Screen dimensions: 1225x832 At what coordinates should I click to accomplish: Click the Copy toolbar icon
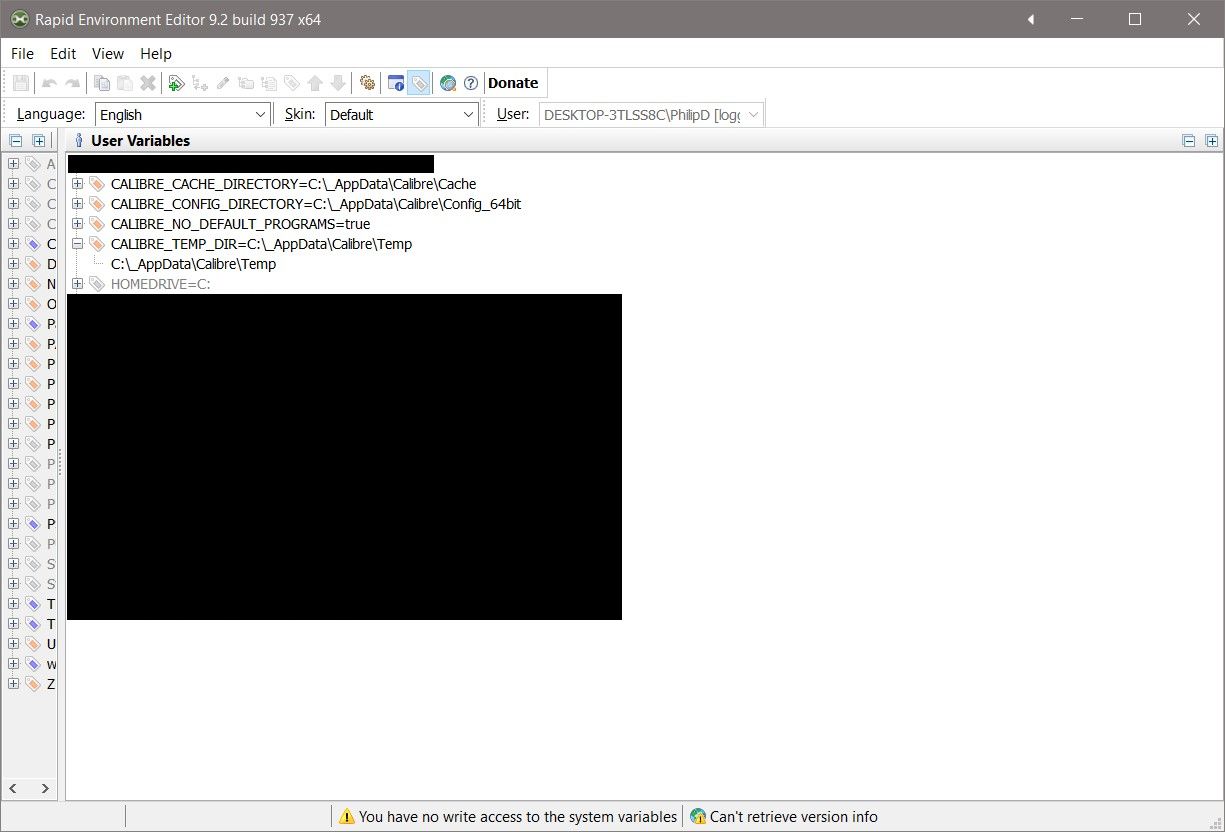pyautogui.click(x=101, y=83)
